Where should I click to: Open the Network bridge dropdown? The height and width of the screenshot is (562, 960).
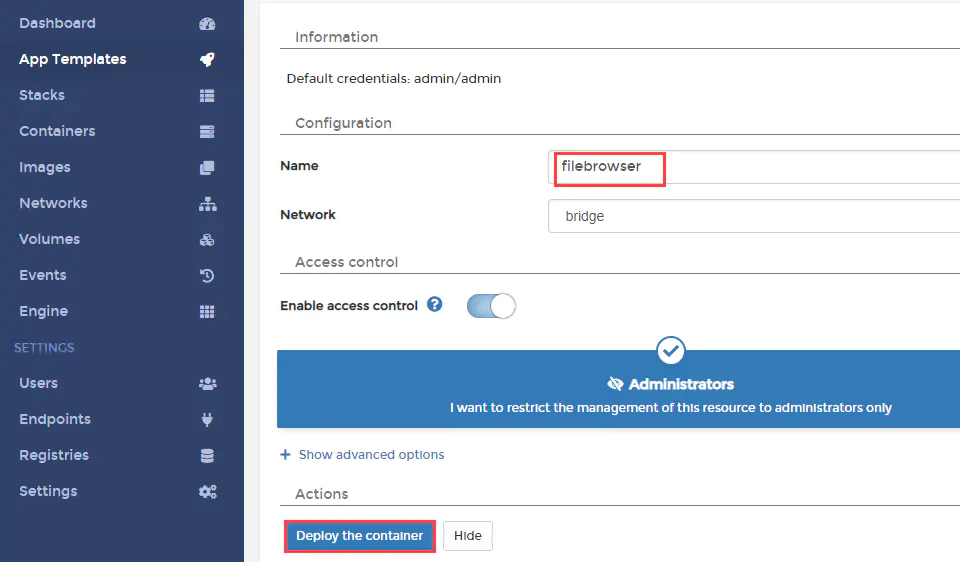(752, 216)
